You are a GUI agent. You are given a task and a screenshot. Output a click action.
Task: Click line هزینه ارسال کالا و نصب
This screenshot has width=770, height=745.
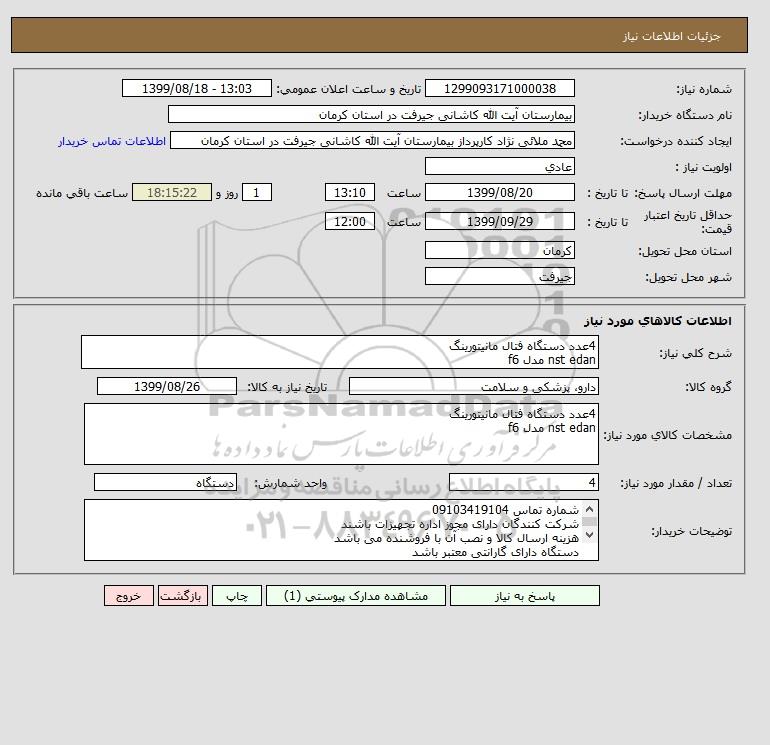(457, 539)
